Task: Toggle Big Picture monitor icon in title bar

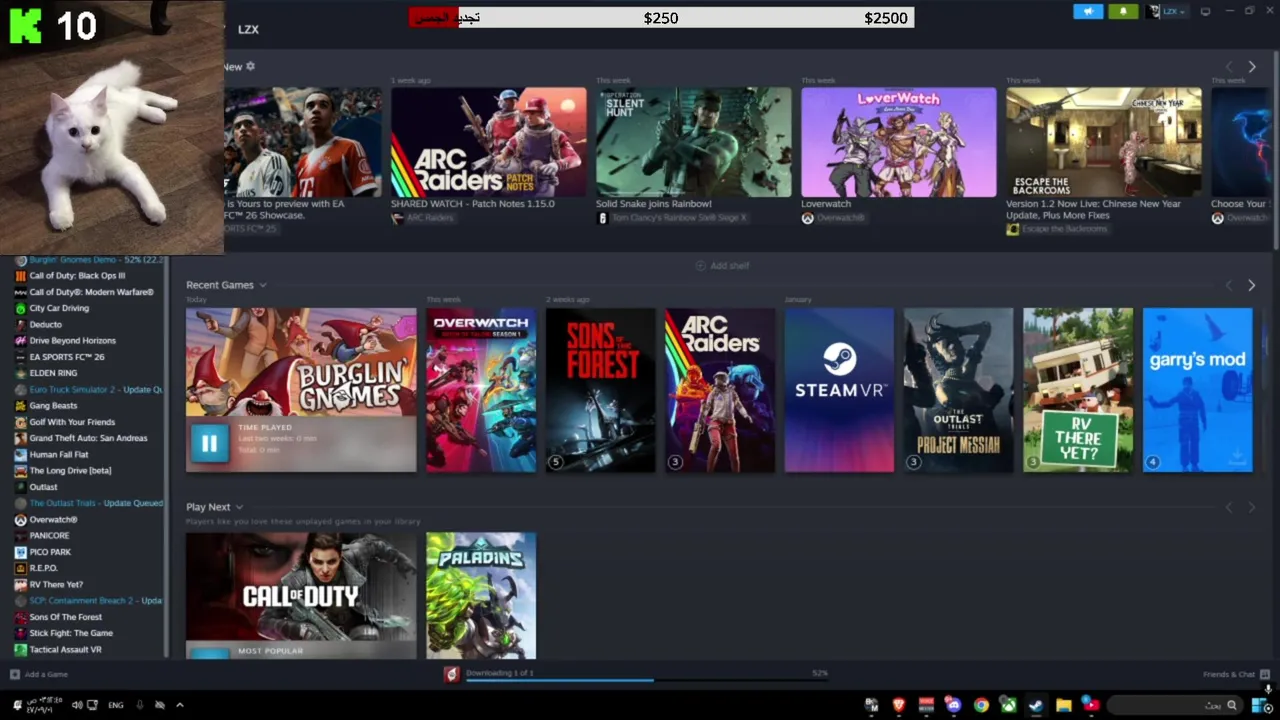Action: tap(1205, 11)
